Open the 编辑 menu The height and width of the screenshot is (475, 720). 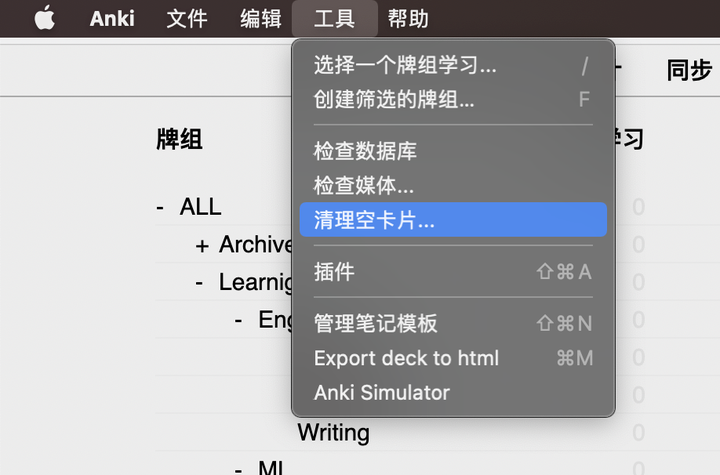(261, 19)
